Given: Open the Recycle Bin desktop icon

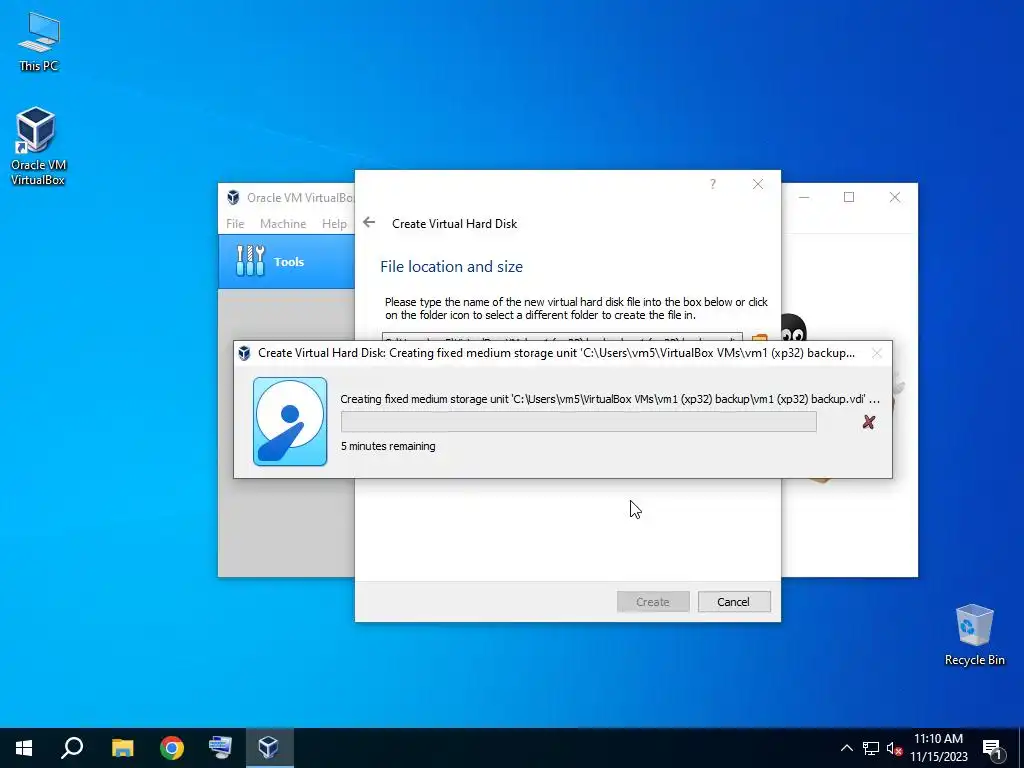Looking at the screenshot, I should pos(974,635).
